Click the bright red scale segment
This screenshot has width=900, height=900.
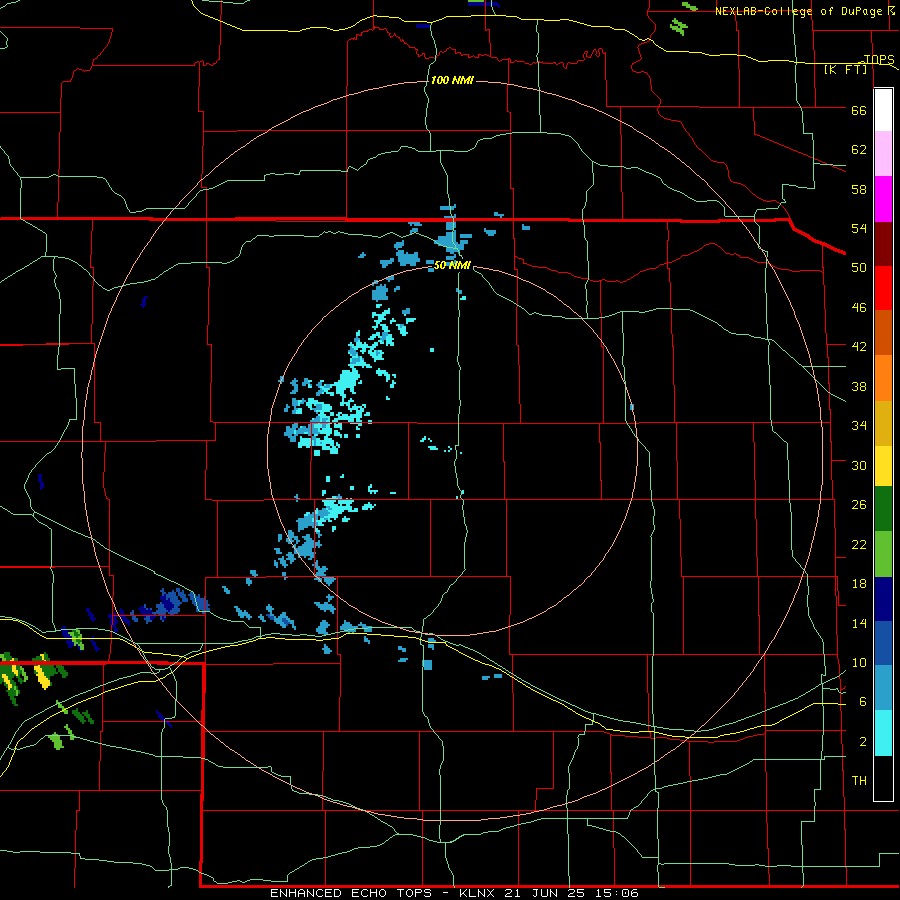point(883,288)
